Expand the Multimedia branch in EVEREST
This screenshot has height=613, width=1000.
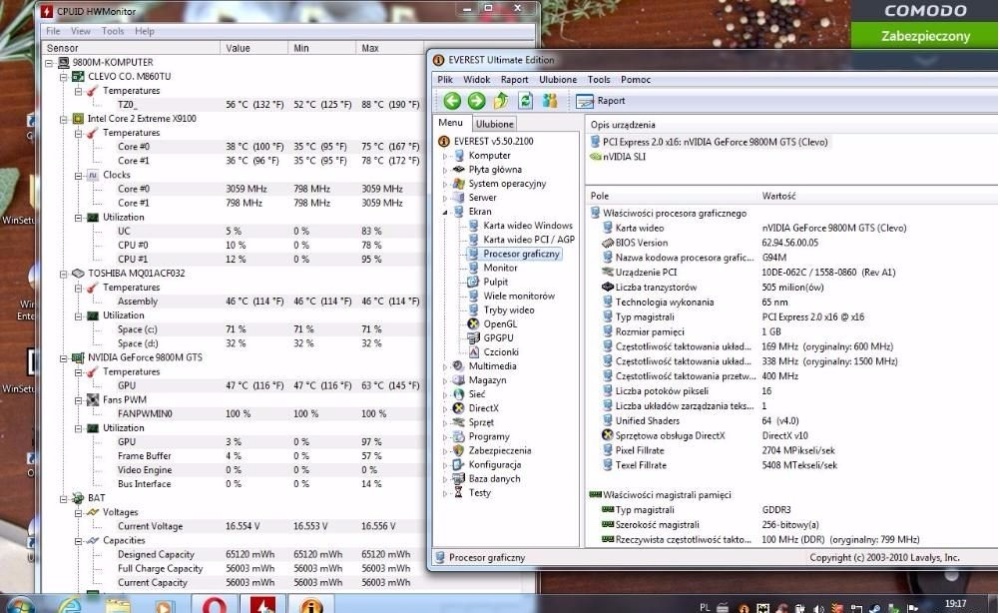(x=445, y=367)
